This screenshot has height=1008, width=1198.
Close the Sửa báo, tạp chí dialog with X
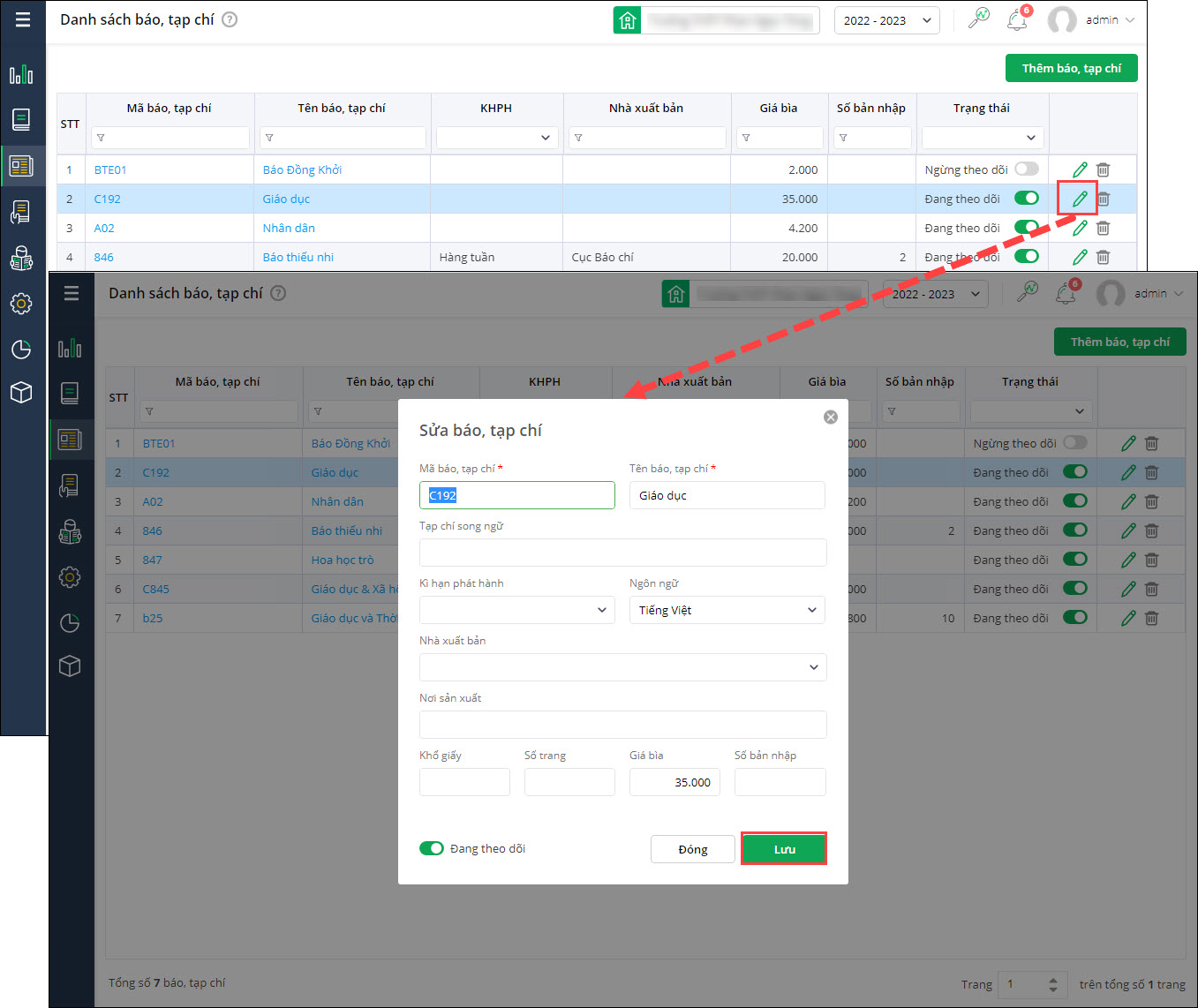point(831,417)
